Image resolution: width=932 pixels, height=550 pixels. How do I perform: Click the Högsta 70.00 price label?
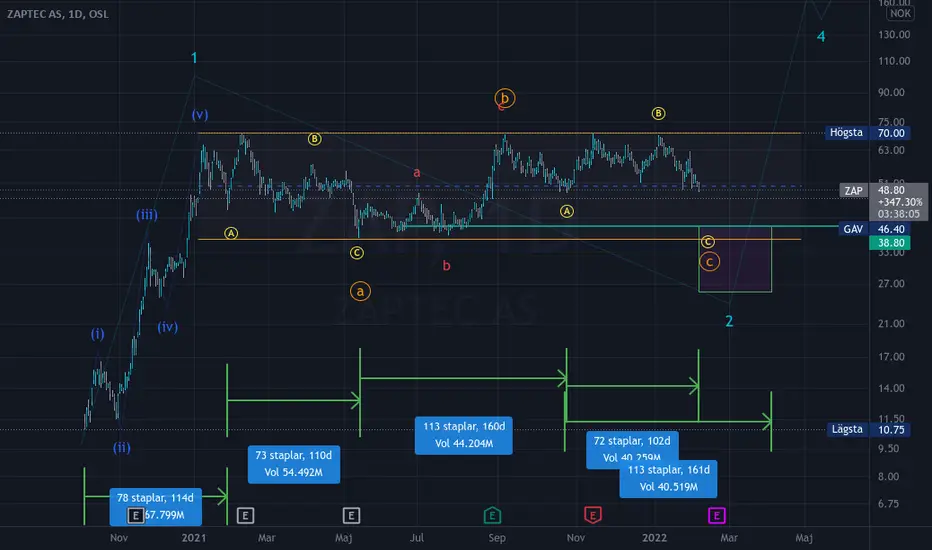coord(867,133)
